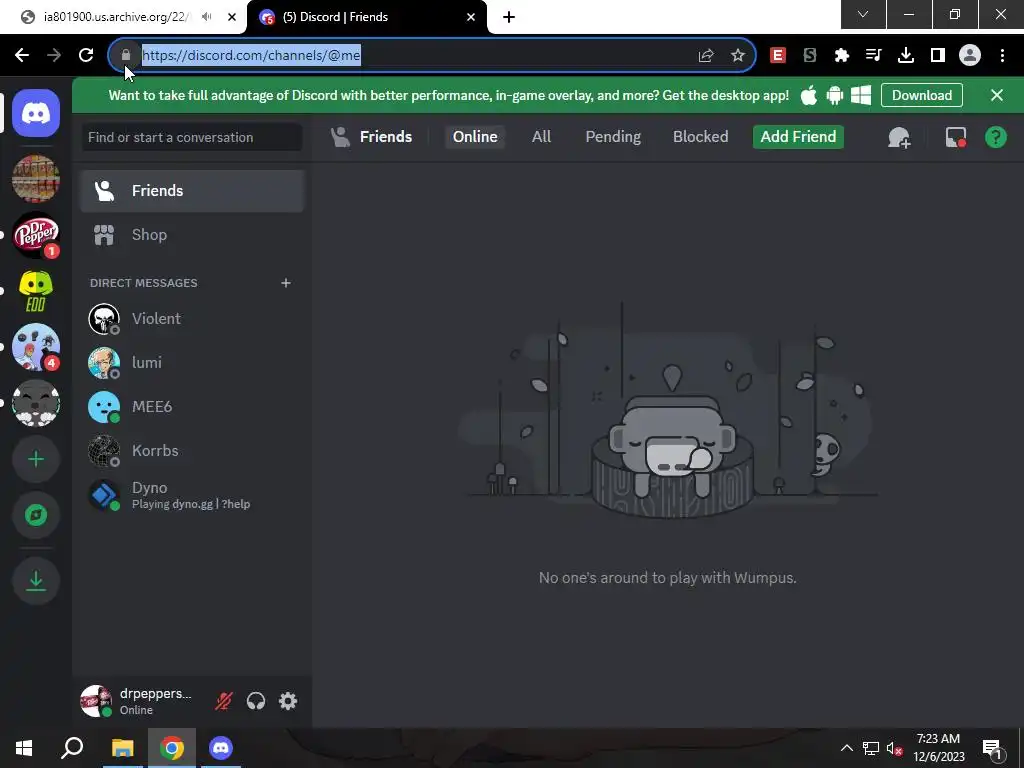Open the yellow EDD server icon
Screen dimensions: 1024x768
pos(36,291)
